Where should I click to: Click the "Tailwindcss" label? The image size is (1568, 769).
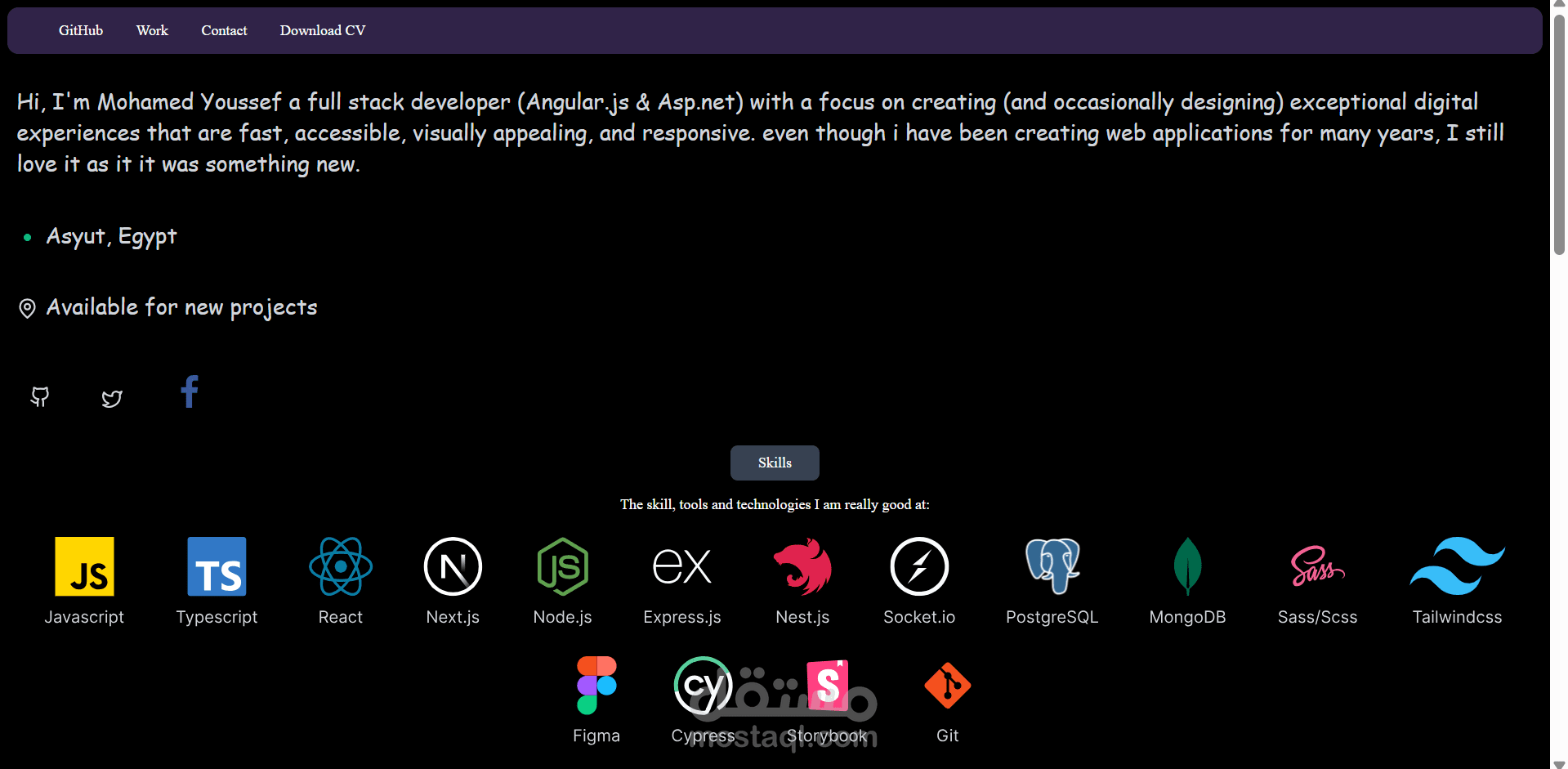(1458, 617)
